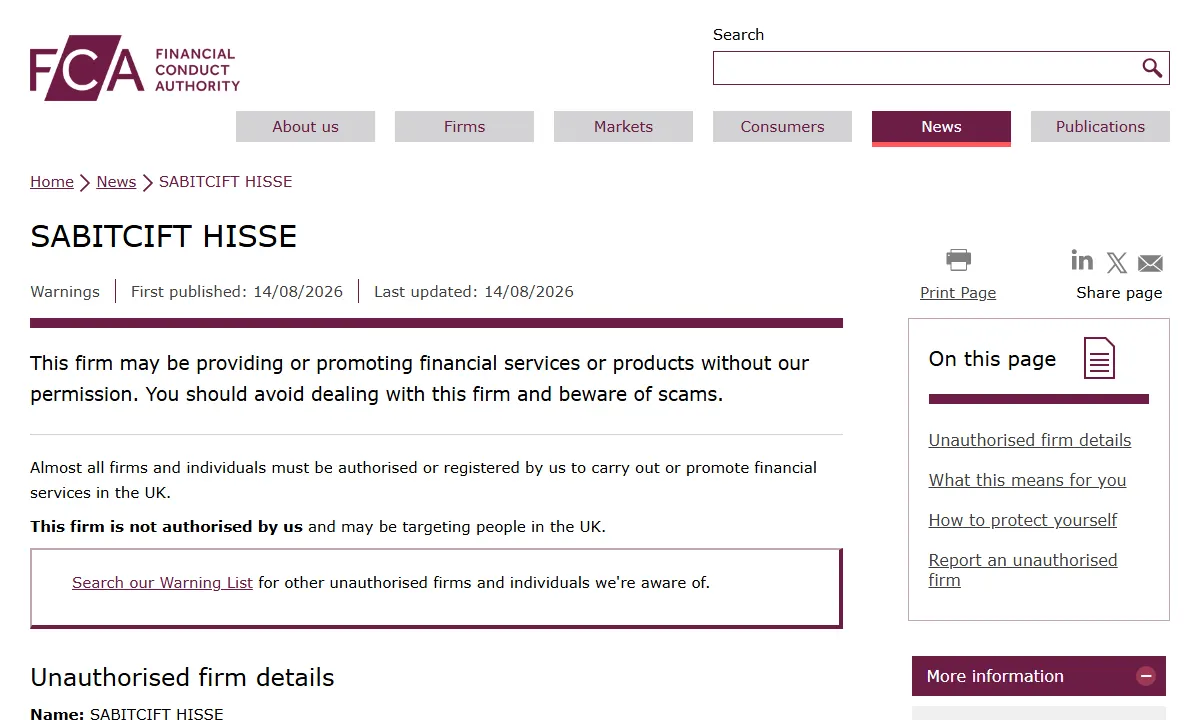Click the search magnifier icon
Viewport: 1200px width, 720px height.
point(1152,68)
